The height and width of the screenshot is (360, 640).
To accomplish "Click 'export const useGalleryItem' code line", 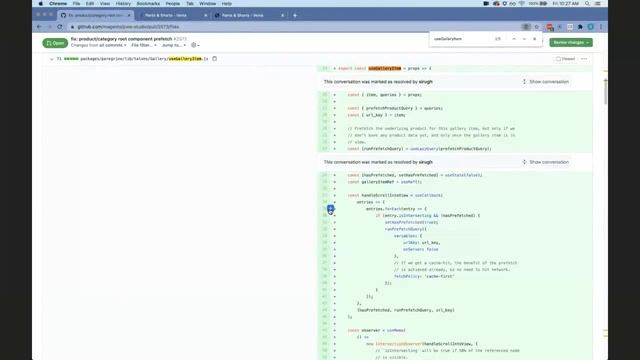I will tap(384, 69).
